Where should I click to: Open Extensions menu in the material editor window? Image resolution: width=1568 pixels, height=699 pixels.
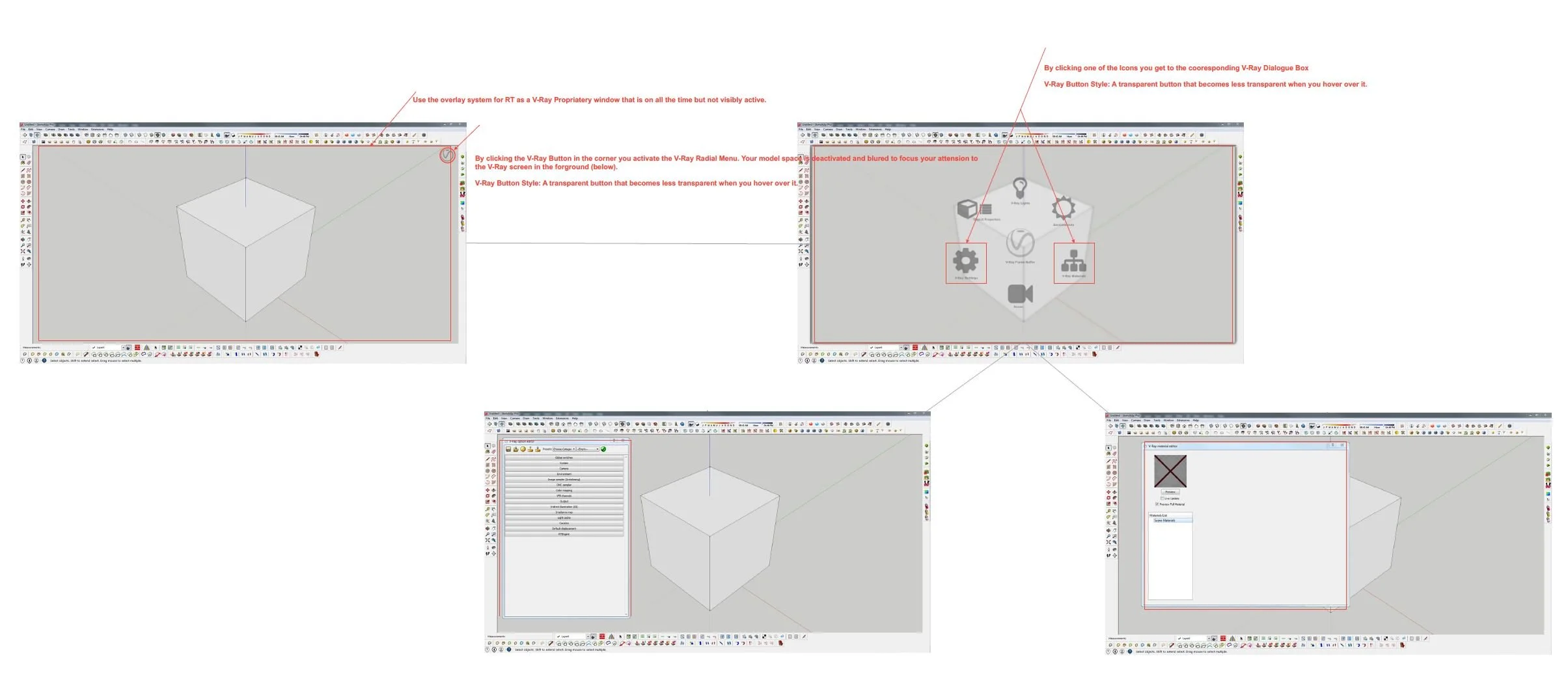pyautogui.click(x=1183, y=420)
